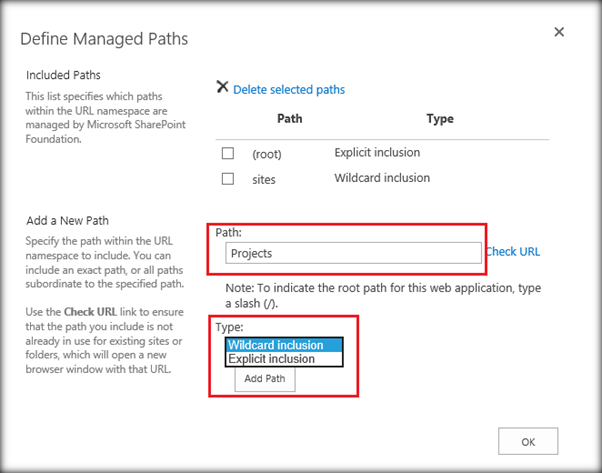Open the Check URL link
602x473 pixels.
[513, 252]
